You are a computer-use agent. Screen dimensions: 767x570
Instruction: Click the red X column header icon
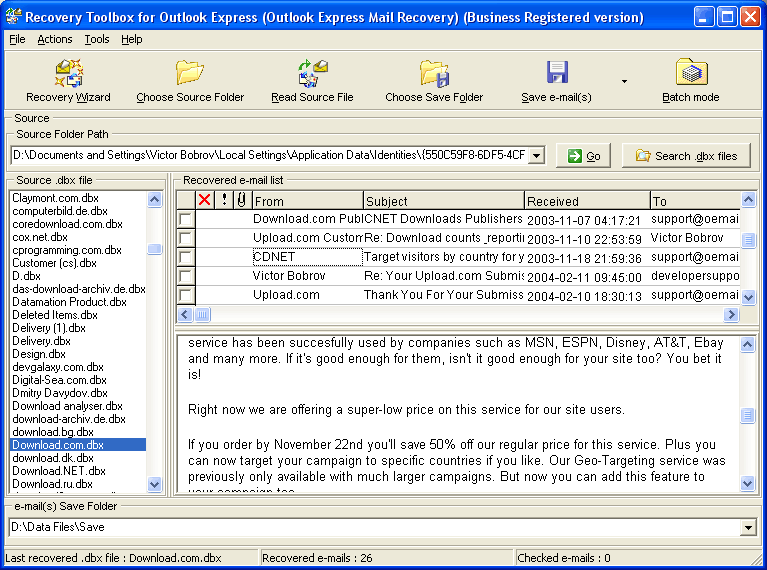[205, 200]
